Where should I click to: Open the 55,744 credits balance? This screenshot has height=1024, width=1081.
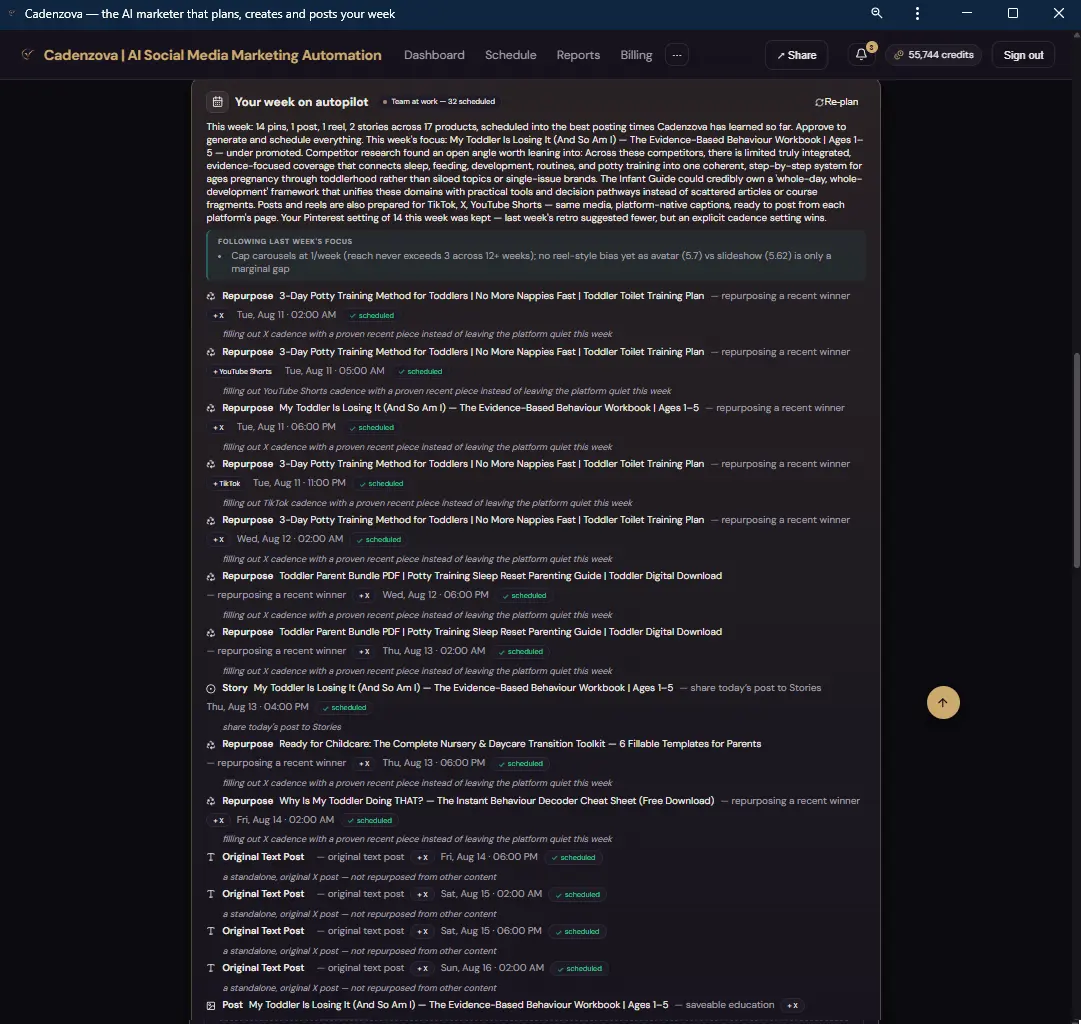tap(934, 54)
